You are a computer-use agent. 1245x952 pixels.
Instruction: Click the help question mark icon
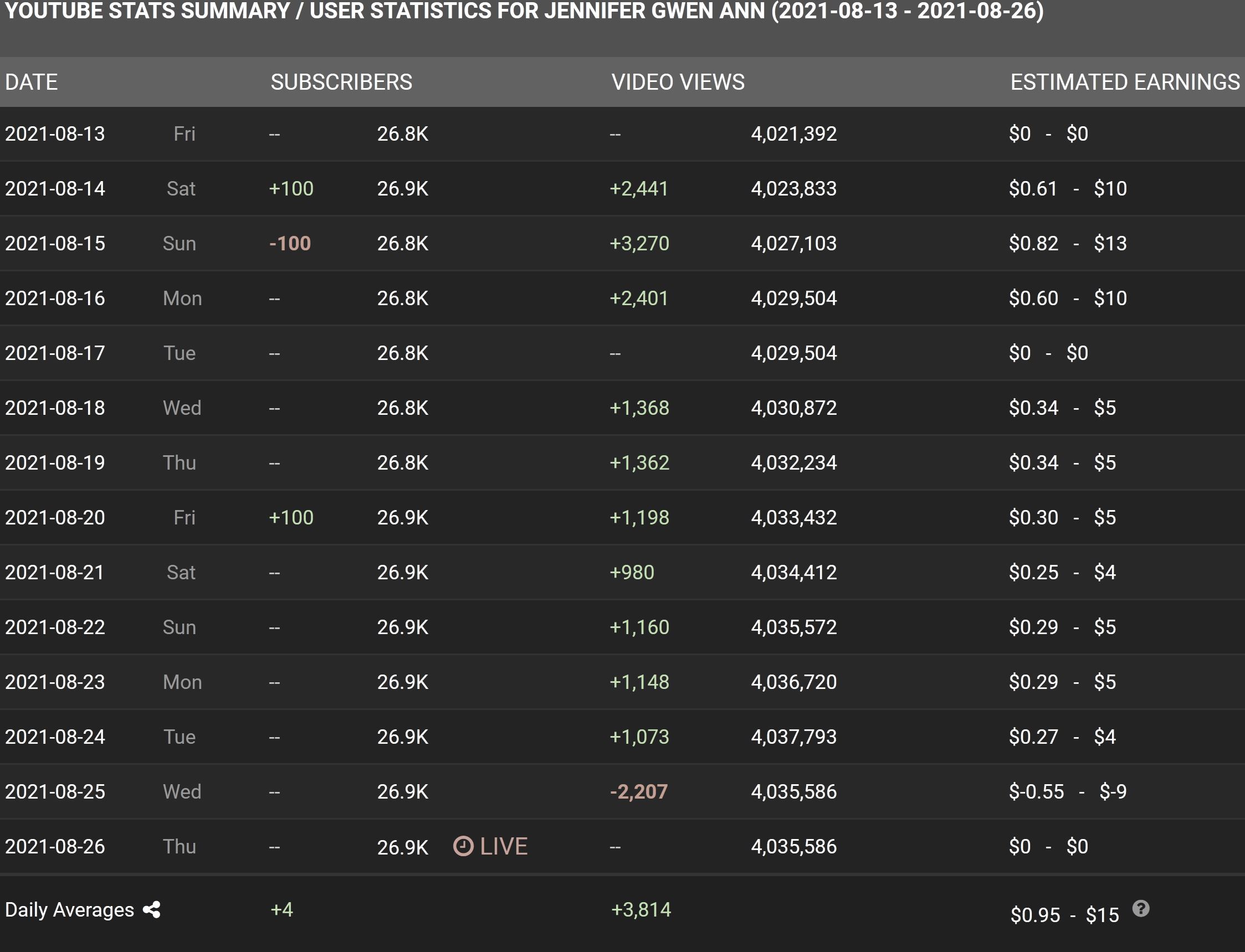pyautogui.click(x=1141, y=908)
